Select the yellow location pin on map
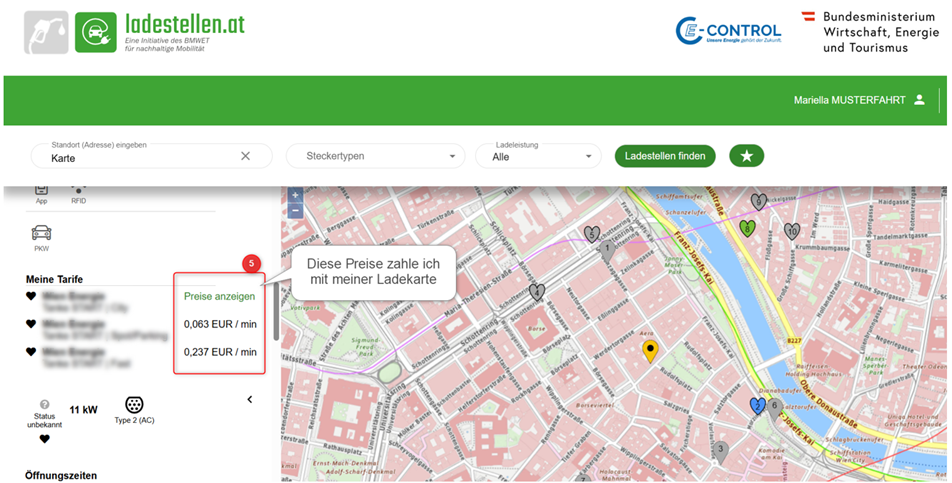The image size is (952, 483). [x=650, y=351]
